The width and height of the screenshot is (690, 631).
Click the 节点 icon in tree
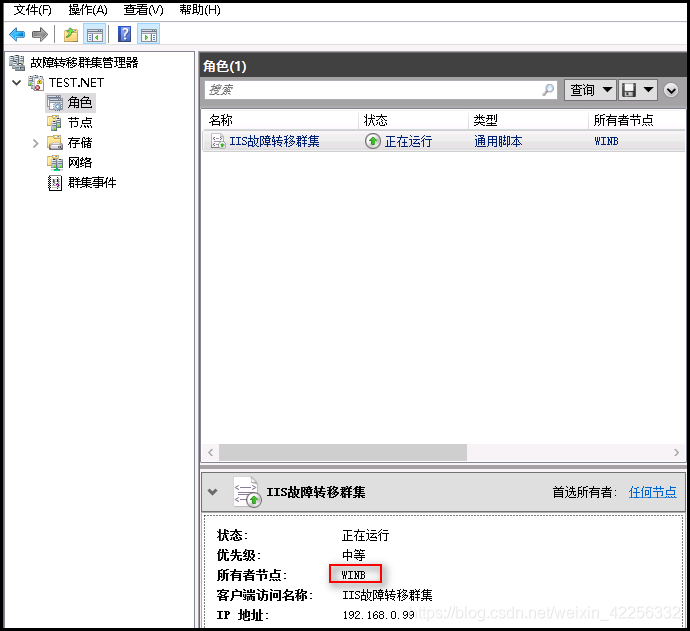[55, 122]
